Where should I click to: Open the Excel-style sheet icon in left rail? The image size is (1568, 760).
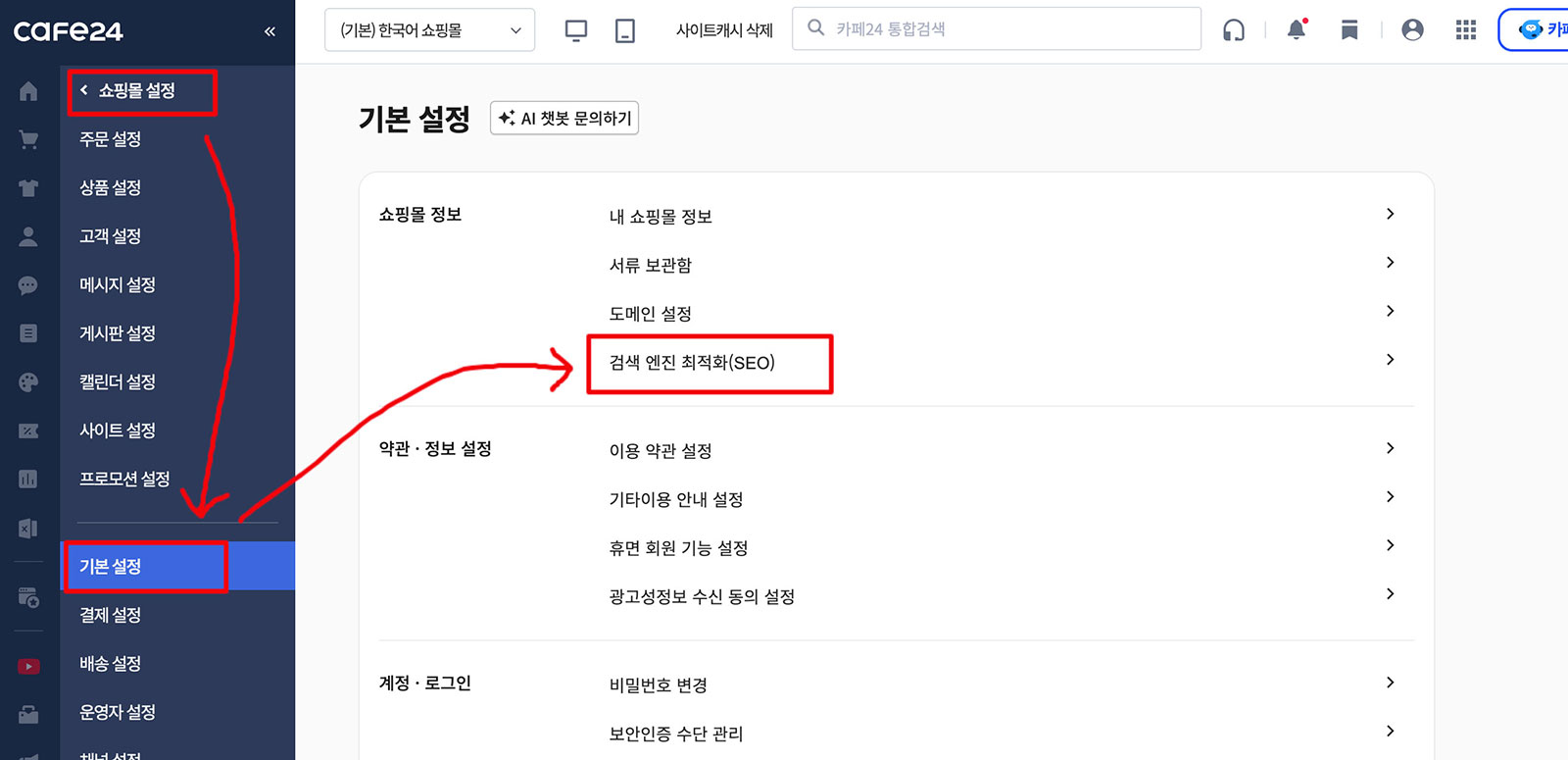[28, 529]
